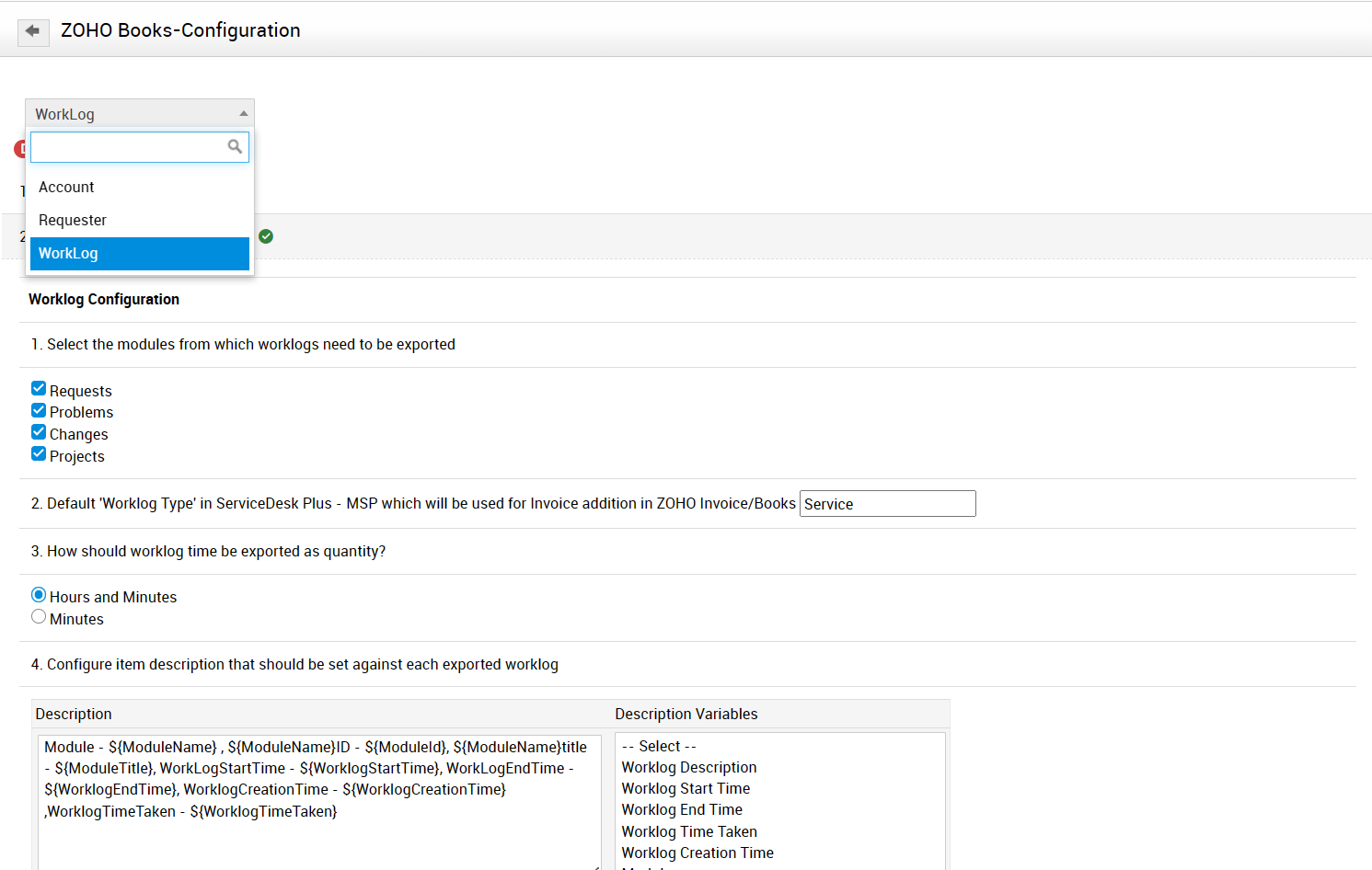Click the back arrow icon
1372x870 pixels.
coord(33,31)
